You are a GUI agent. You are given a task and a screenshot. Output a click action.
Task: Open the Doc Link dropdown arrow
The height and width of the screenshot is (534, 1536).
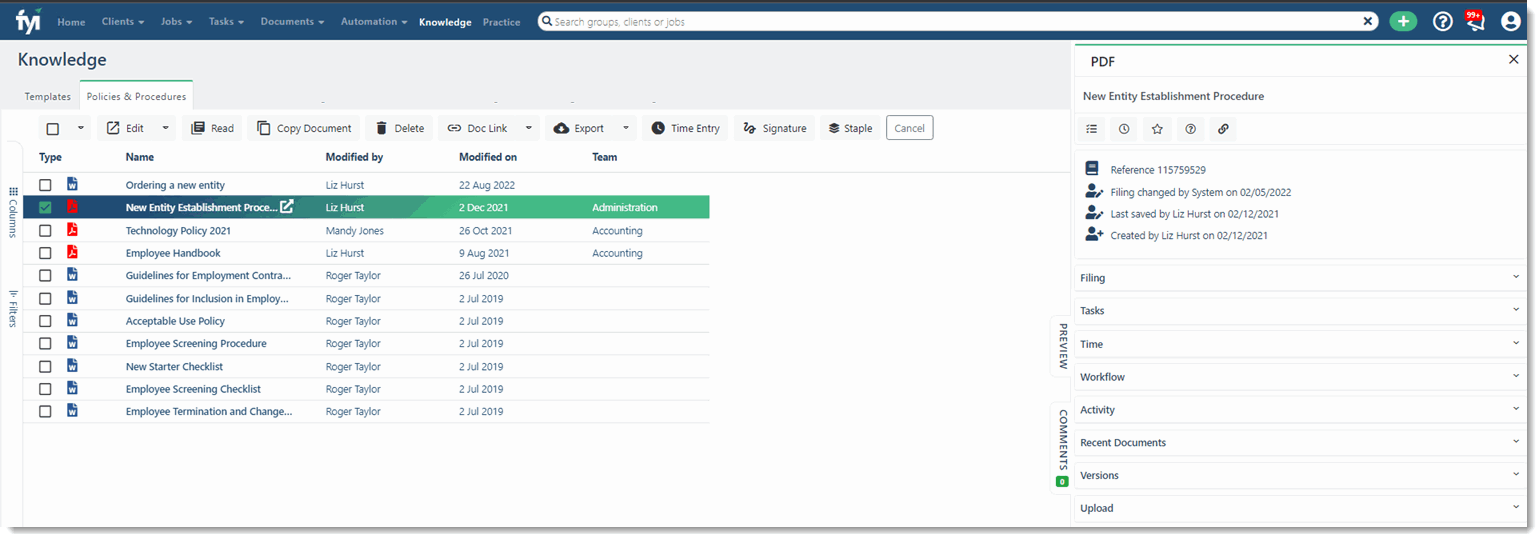click(528, 128)
